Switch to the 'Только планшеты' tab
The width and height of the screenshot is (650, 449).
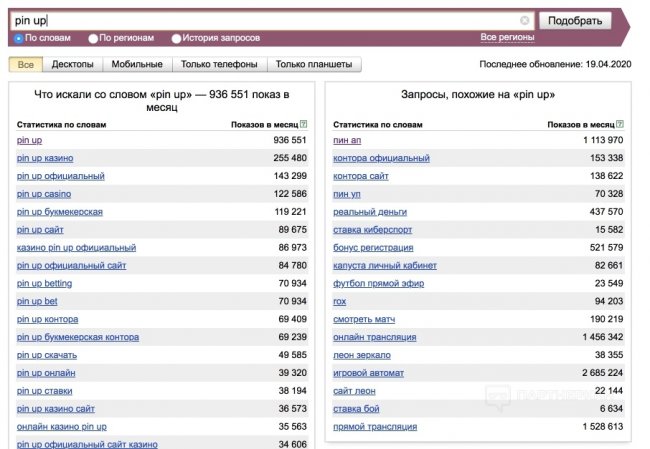pyautogui.click(x=314, y=65)
